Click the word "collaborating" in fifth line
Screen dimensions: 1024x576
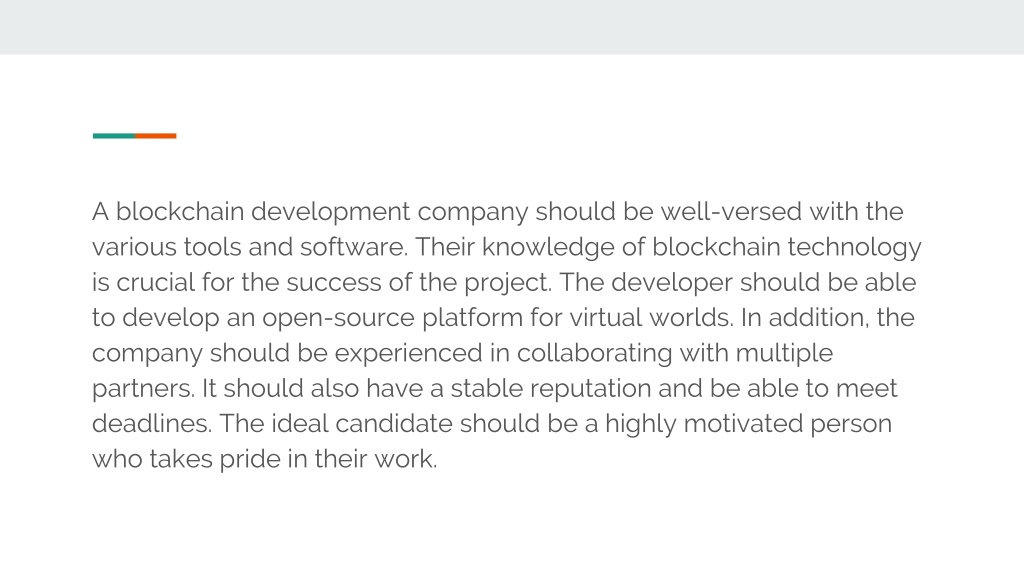click(x=594, y=354)
